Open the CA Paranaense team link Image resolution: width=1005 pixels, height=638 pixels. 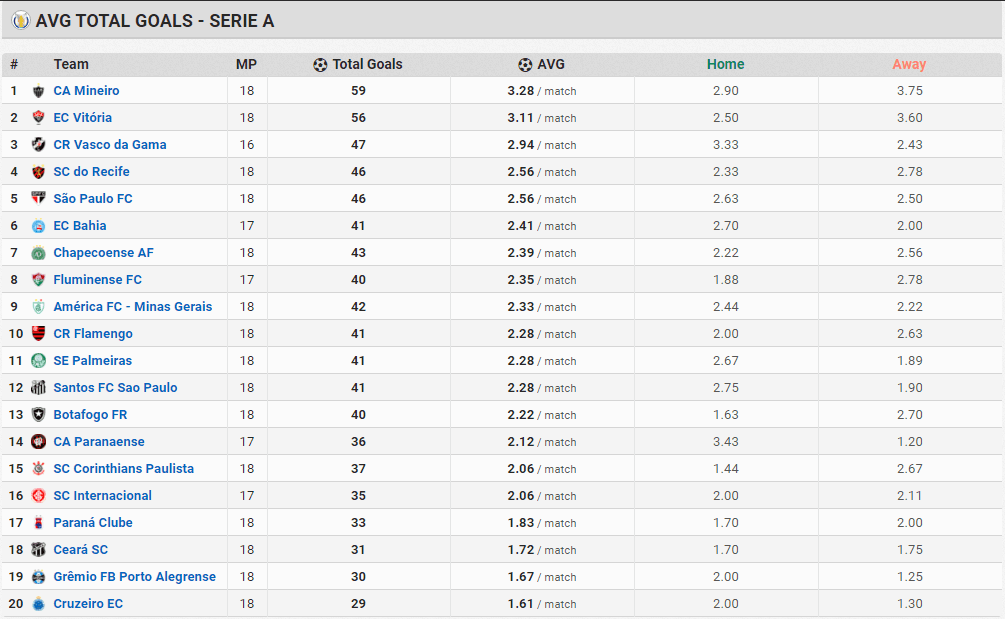(99, 441)
